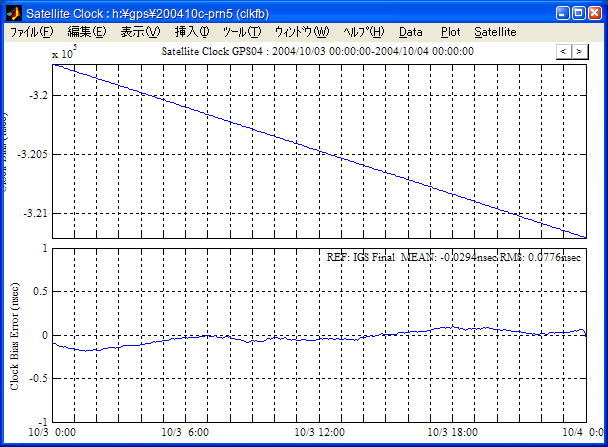Open the ファイル(F) menu

(31, 32)
